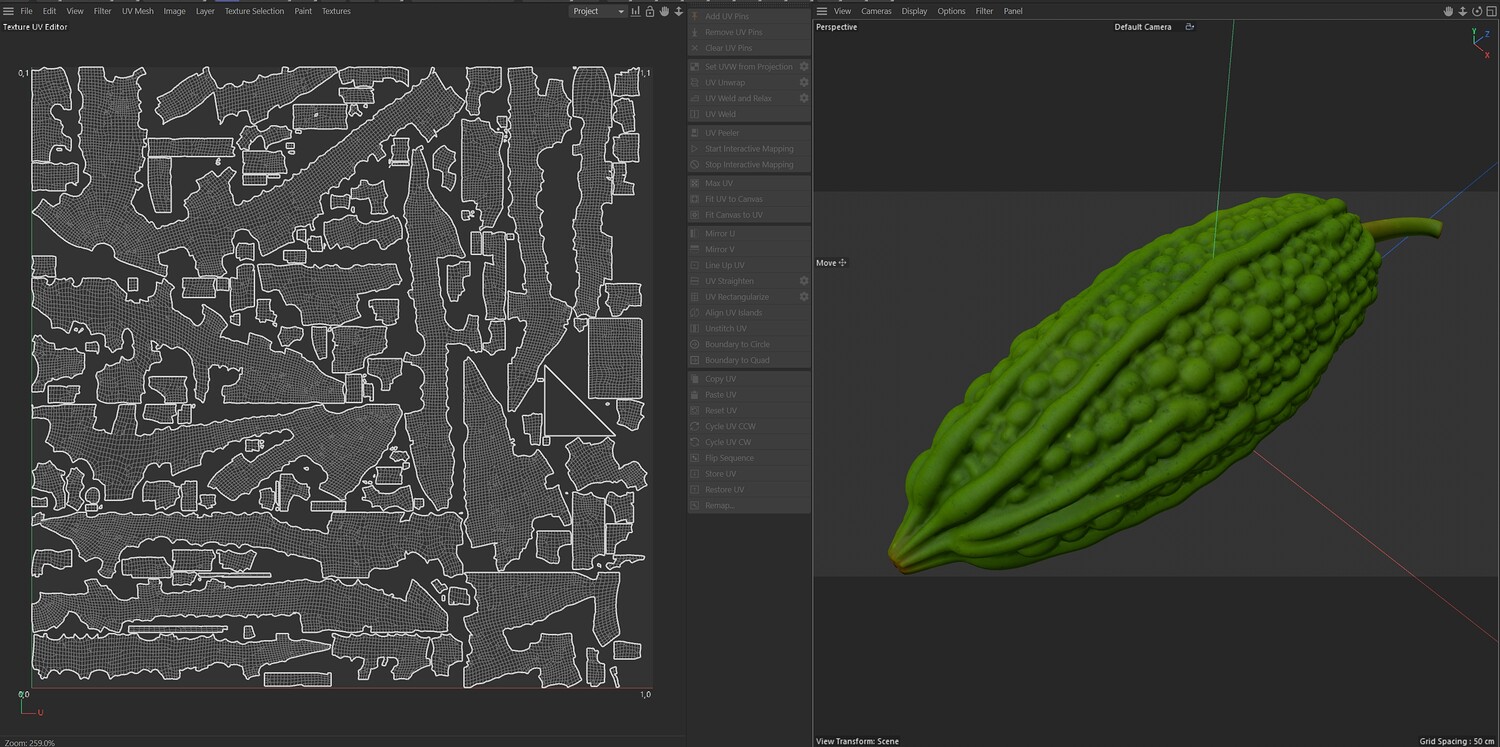
Task: Click the UV Weld and Relax icon
Action: coord(695,99)
